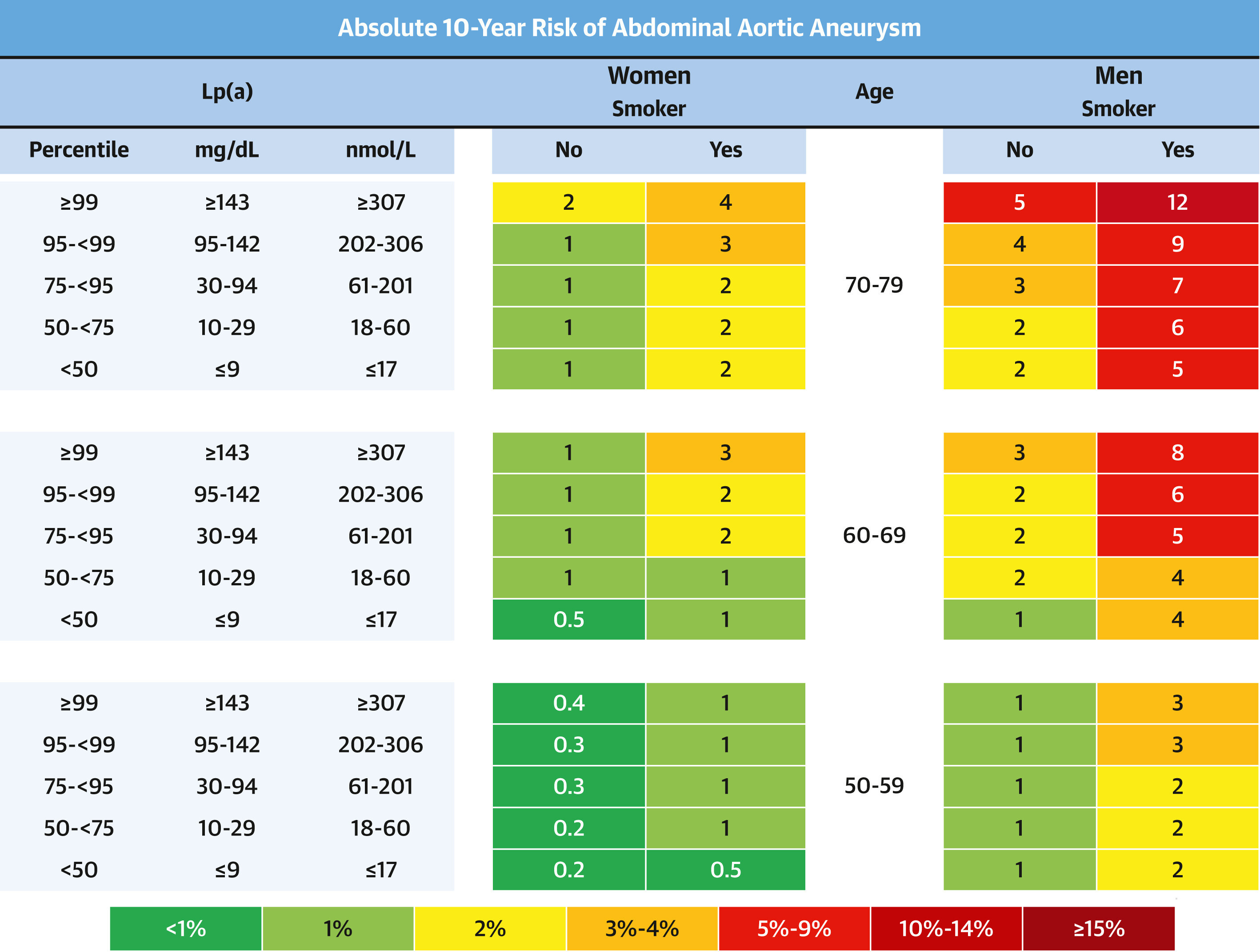This screenshot has width=1260, height=952.
Task: Click the 'Lp(a)' column group header
Action: 227,92
